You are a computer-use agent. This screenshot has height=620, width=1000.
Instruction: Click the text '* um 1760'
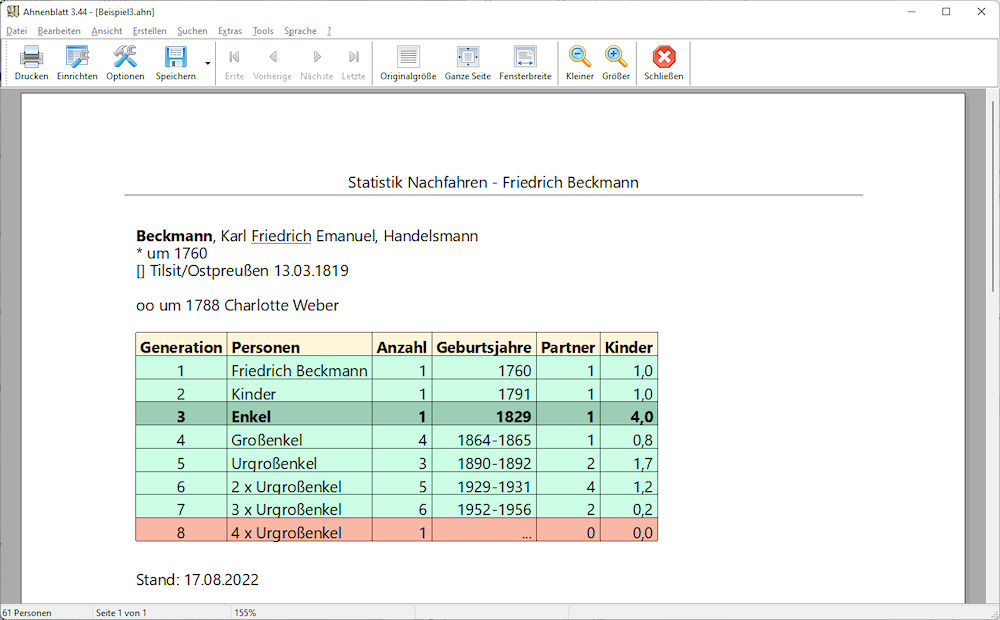[x=172, y=253]
